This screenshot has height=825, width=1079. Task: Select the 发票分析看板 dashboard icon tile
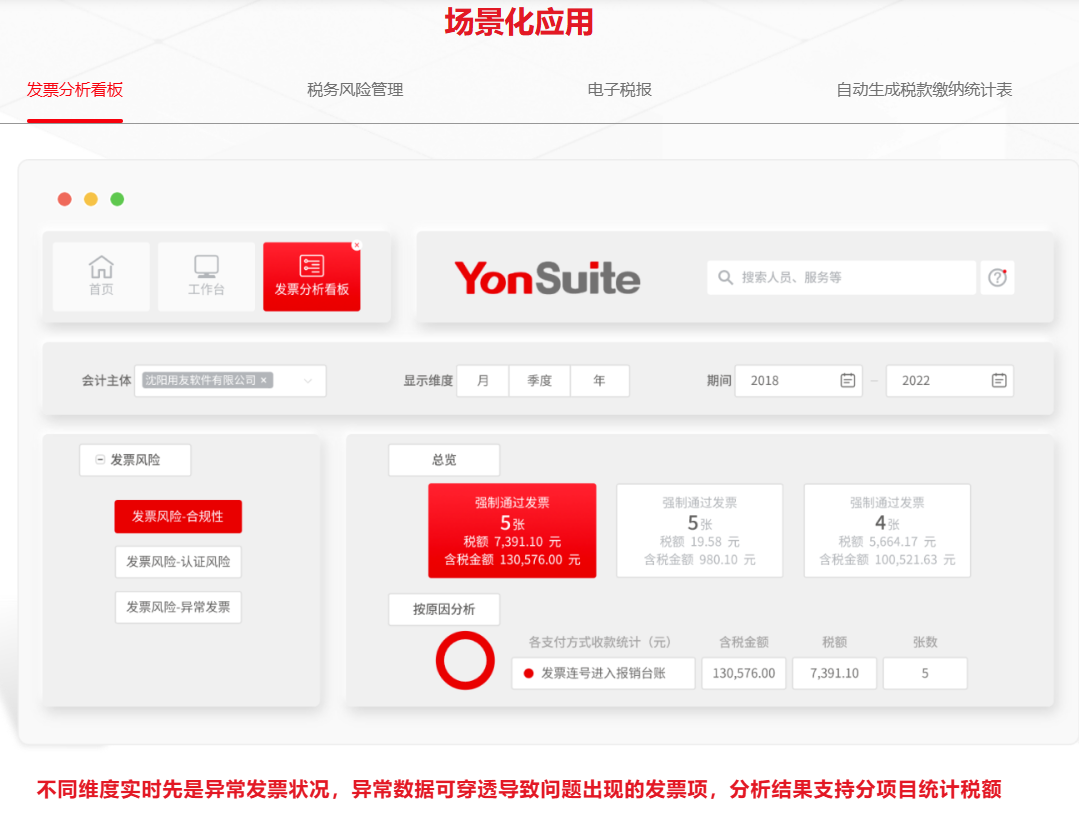coord(311,266)
